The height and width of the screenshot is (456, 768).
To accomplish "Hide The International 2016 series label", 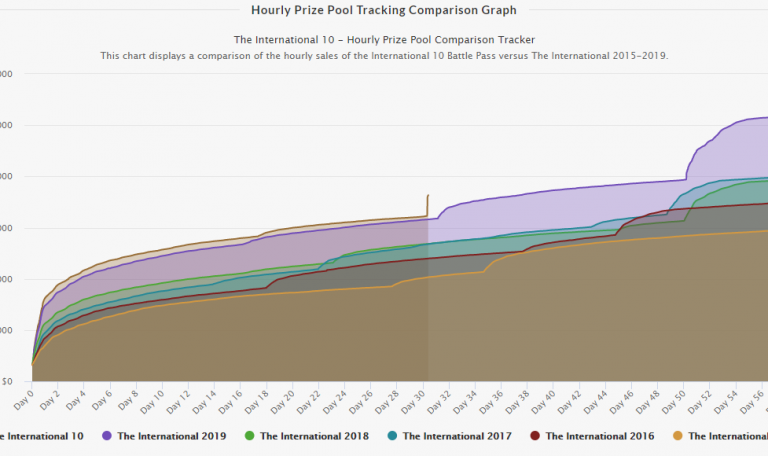I will coord(598,436).
